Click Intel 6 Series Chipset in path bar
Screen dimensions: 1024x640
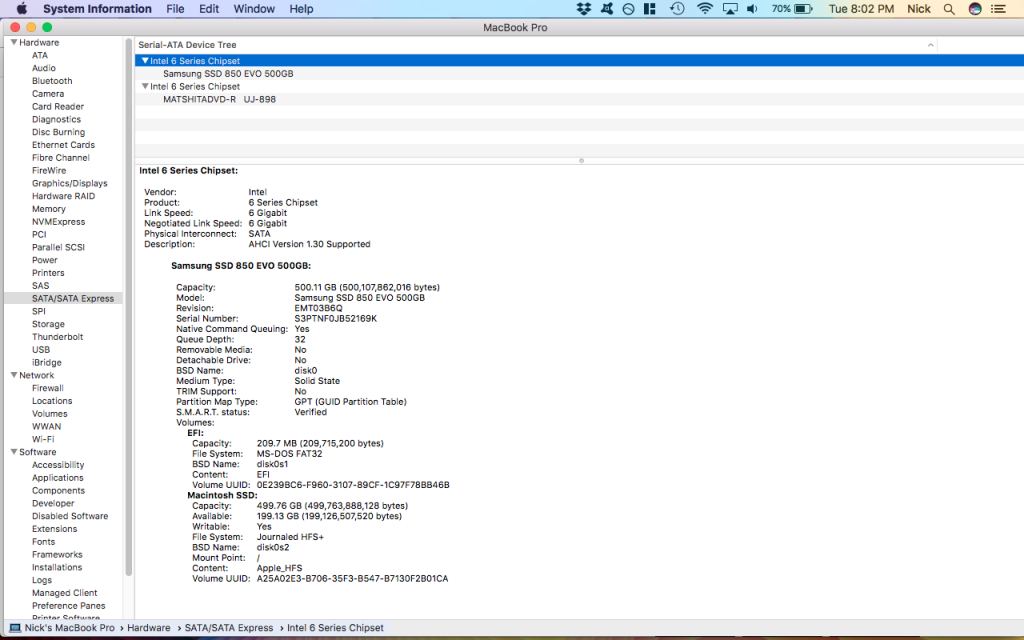335,628
